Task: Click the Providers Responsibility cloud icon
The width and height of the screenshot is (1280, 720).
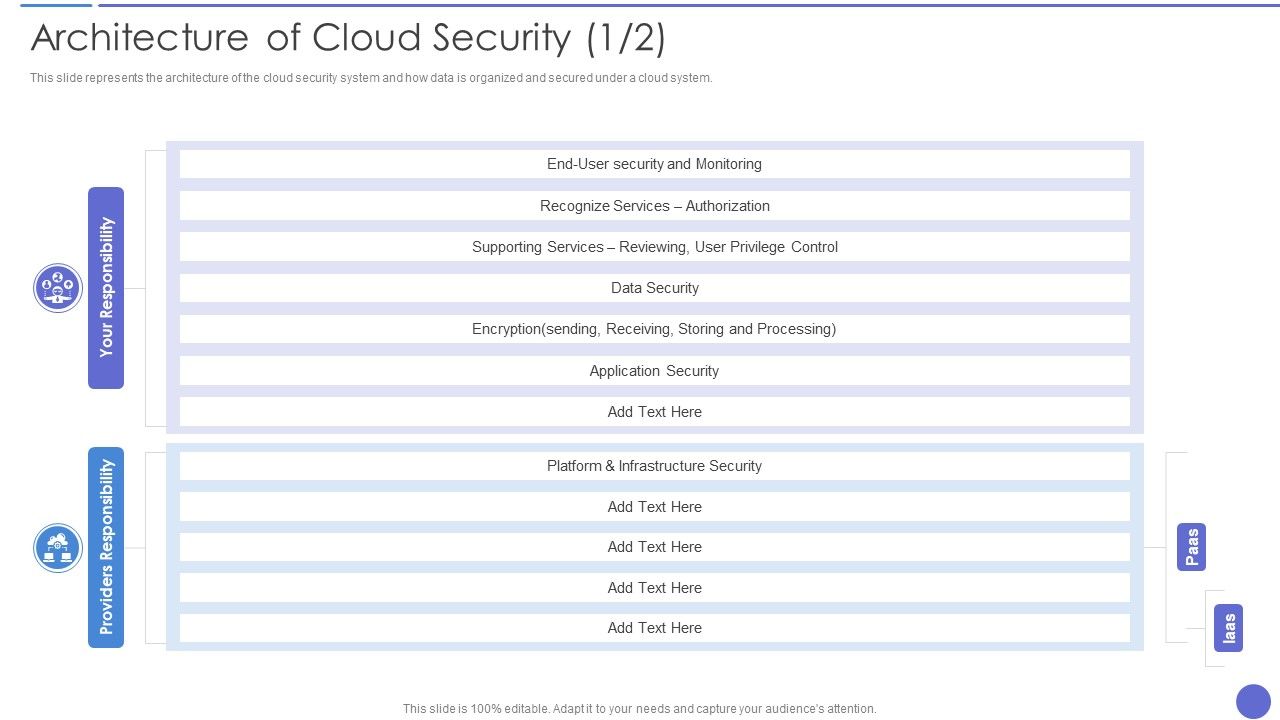Action: point(58,548)
